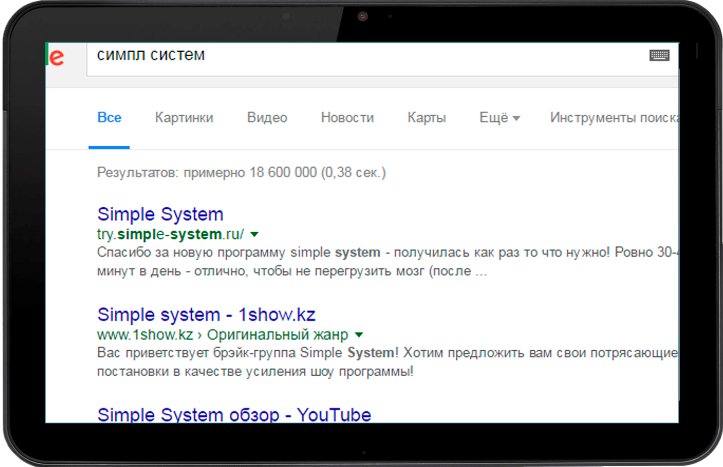Screen dimensions: 723x467
Task: Open the Карты tab
Action: tap(427, 118)
